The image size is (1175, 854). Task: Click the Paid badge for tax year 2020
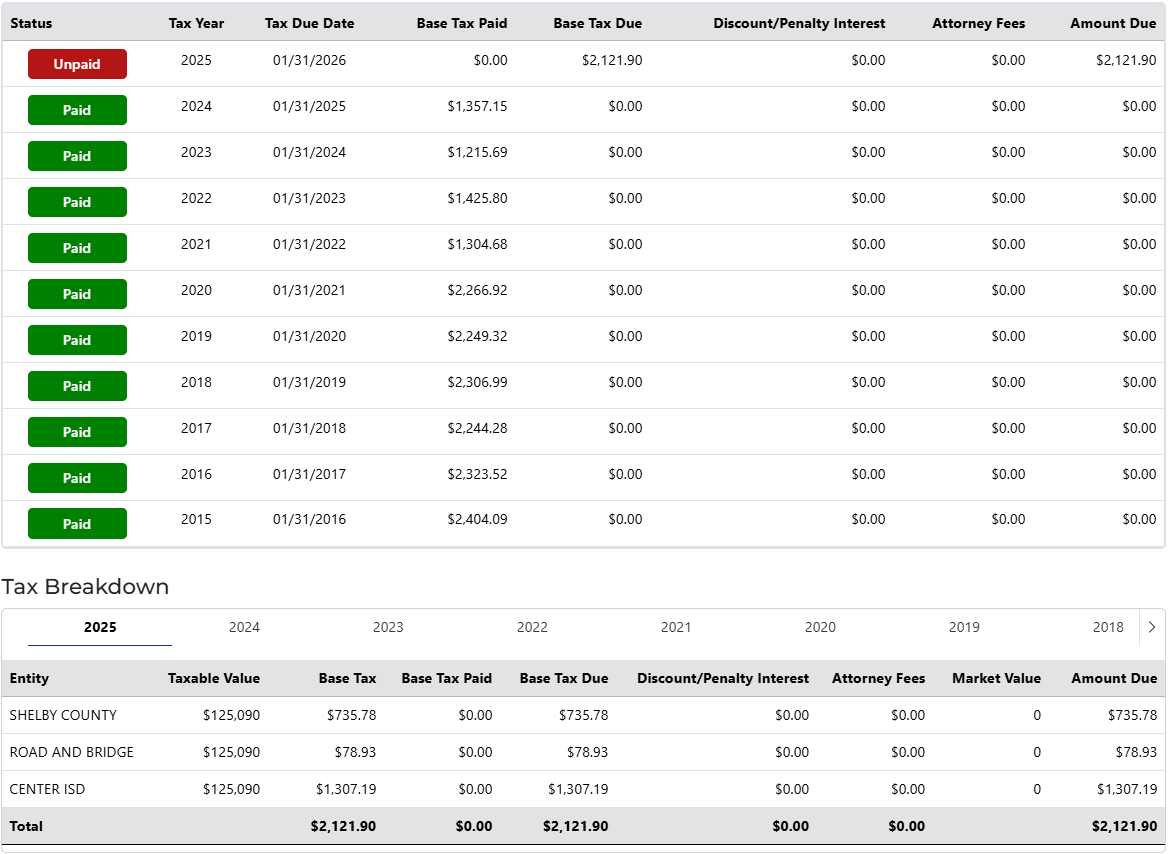coord(77,294)
